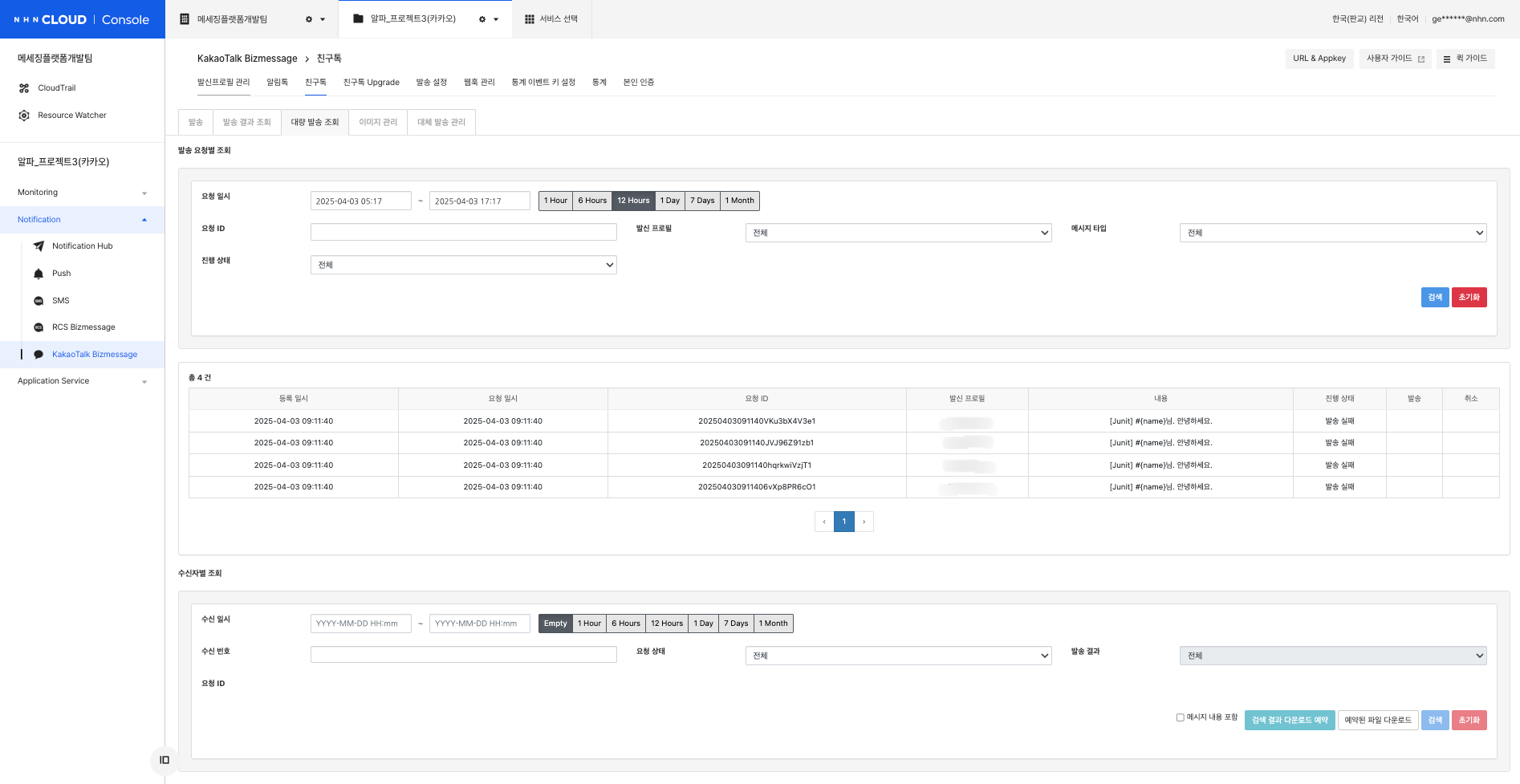Click 요청 ID input field
1520x784 pixels.
point(463,232)
